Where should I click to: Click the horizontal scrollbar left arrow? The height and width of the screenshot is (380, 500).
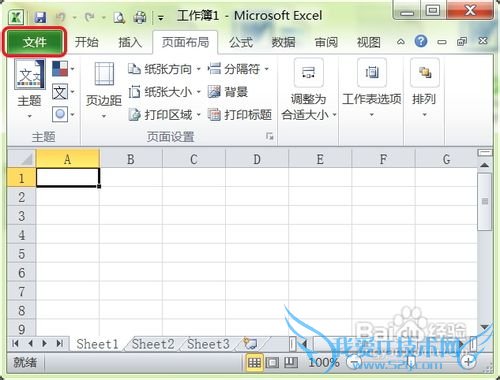point(305,344)
